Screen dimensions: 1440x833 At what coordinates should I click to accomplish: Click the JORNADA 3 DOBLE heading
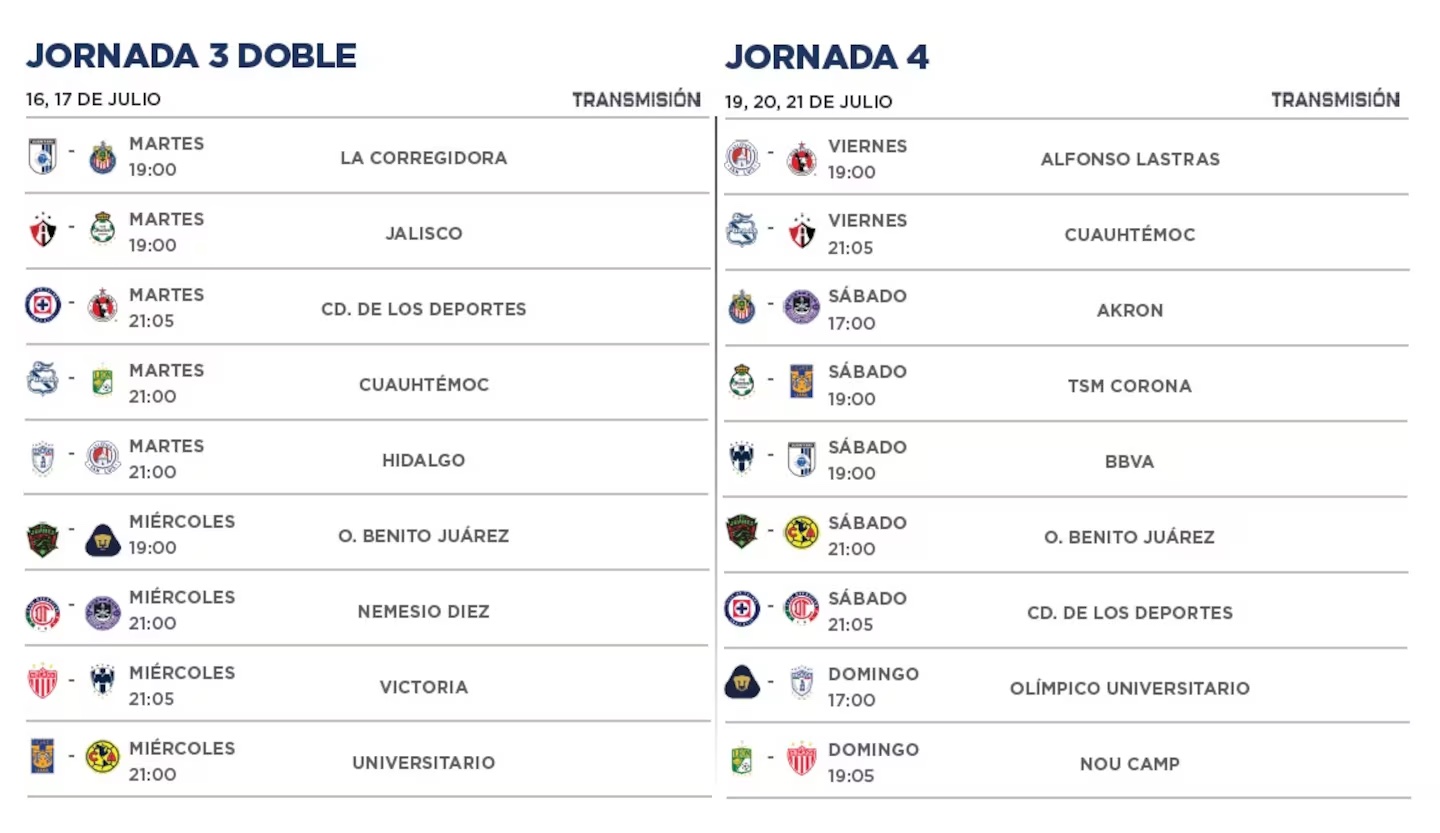pyautogui.click(x=191, y=56)
